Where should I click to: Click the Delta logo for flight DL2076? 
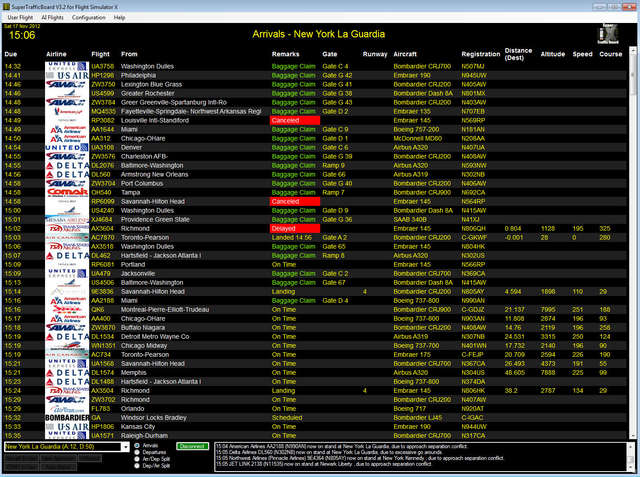click(67, 165)
